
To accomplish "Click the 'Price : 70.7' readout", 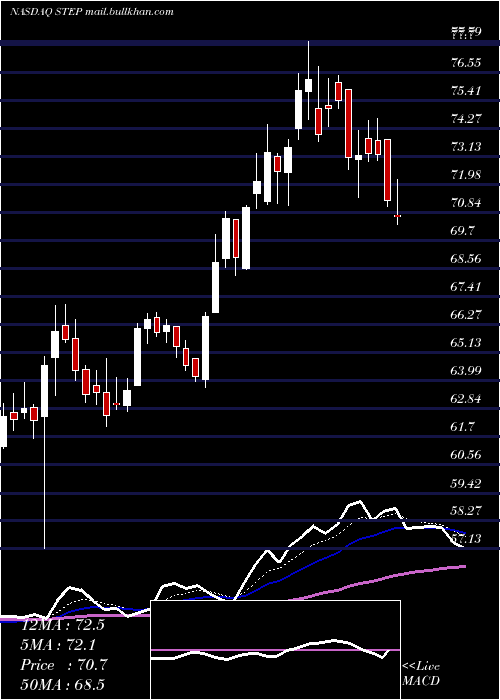I will 64,665.
